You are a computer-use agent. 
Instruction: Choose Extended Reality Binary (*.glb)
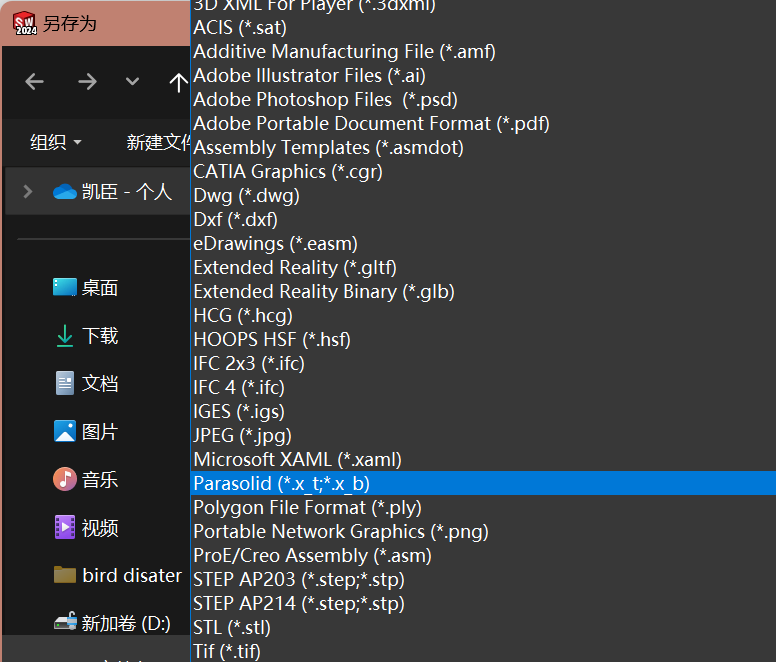click(x=483, y=291)
